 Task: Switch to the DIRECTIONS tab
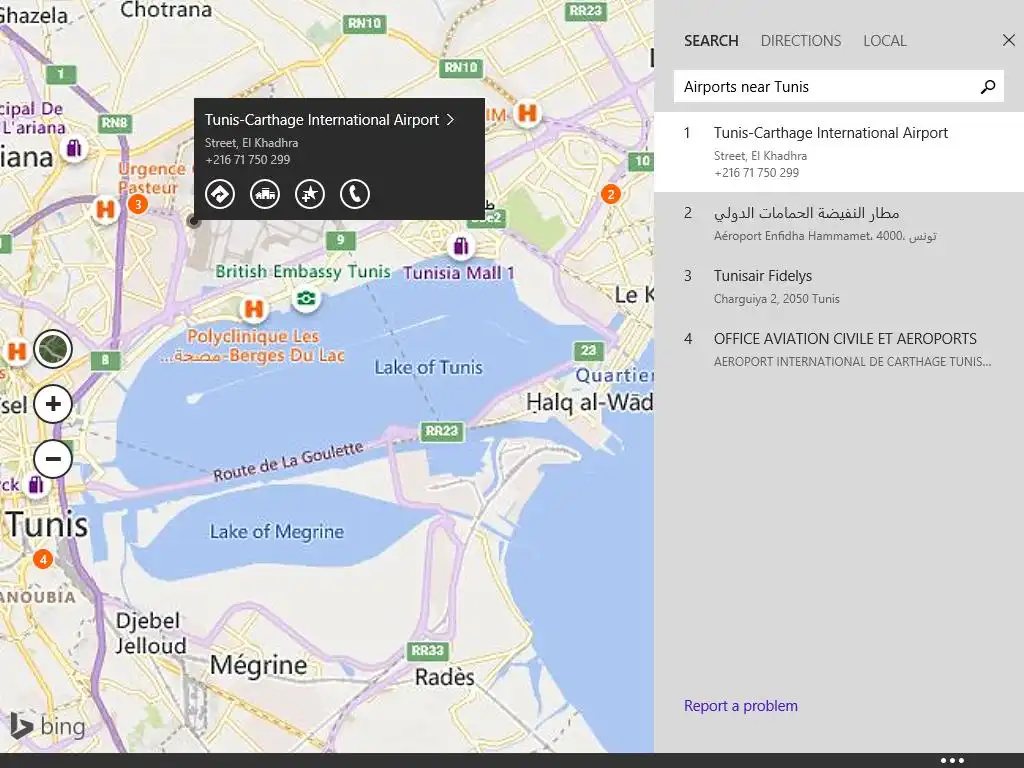click(x=801, y=40)
